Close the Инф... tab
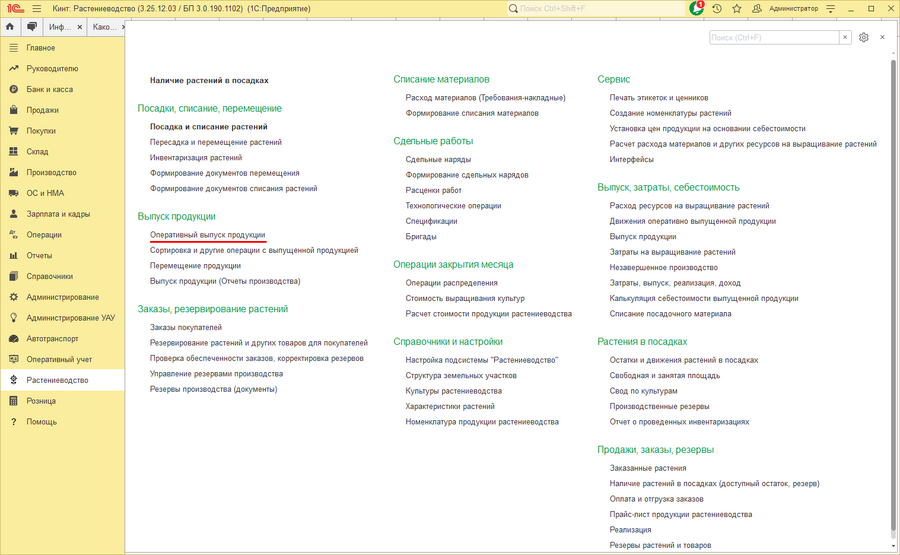This screenshot has height=555, width=900. pyautogui.click(x=79, y=27)
